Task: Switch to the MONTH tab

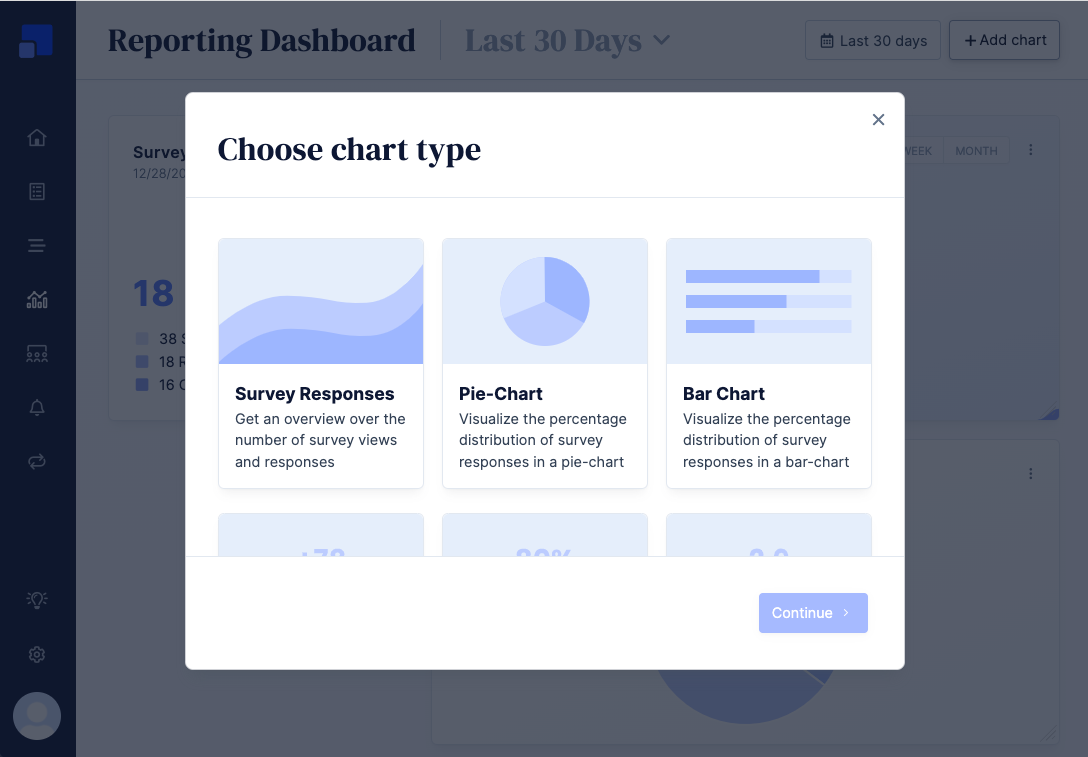Action: tap(975, 150)
